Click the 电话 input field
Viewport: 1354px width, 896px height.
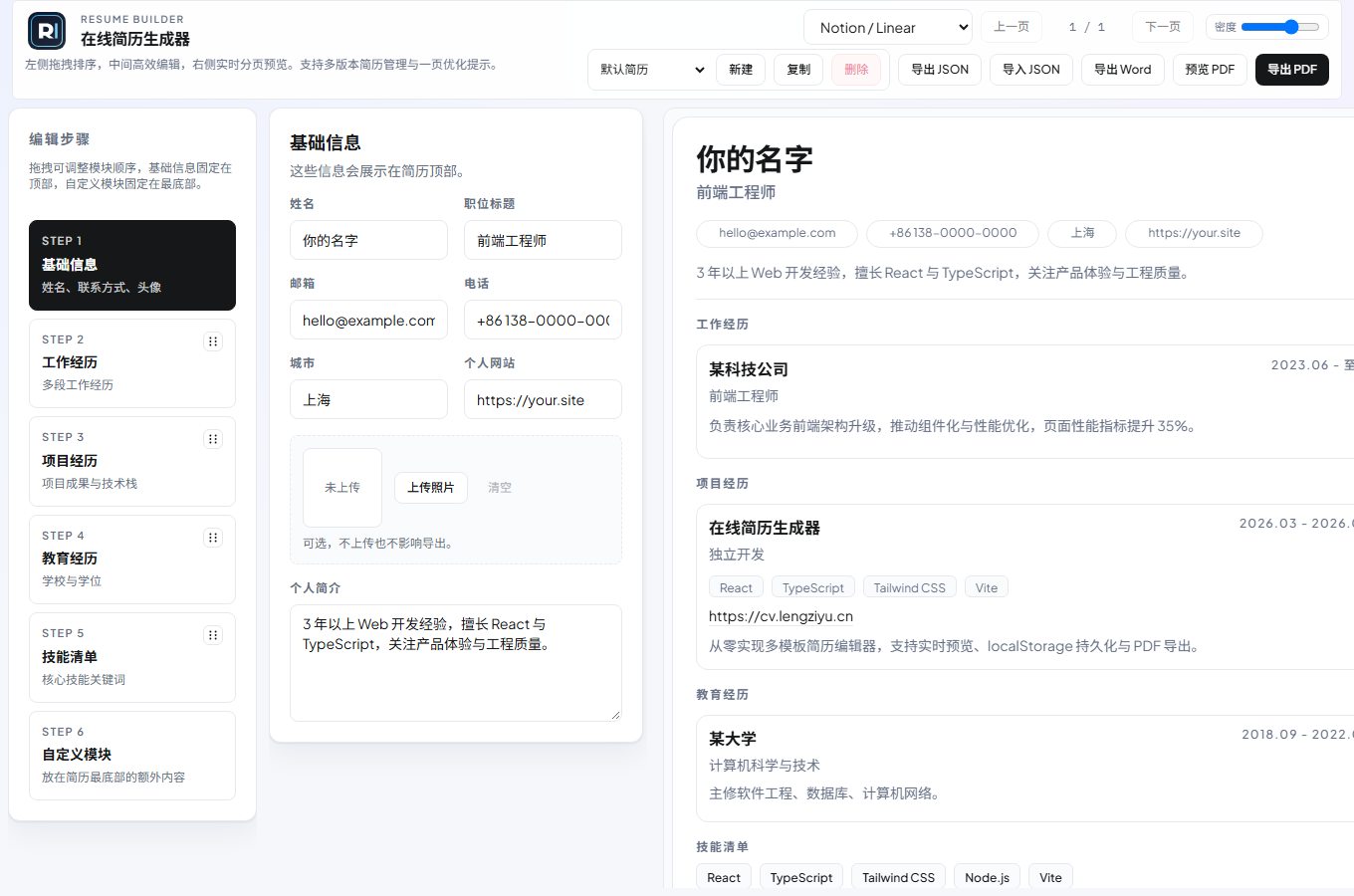tap(543, 321)
